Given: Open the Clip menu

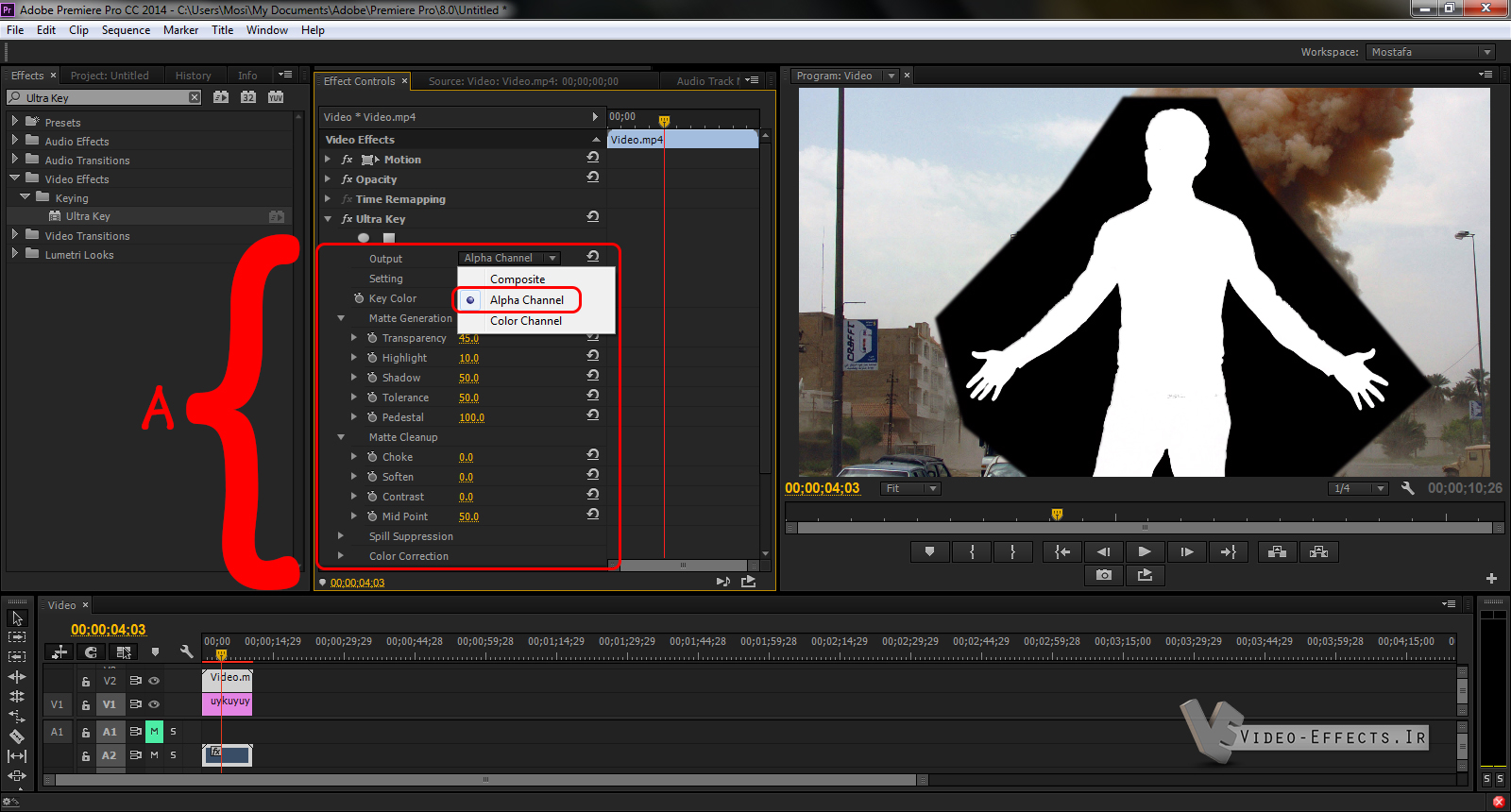Looking at the screenshot, I should [78, 30].
